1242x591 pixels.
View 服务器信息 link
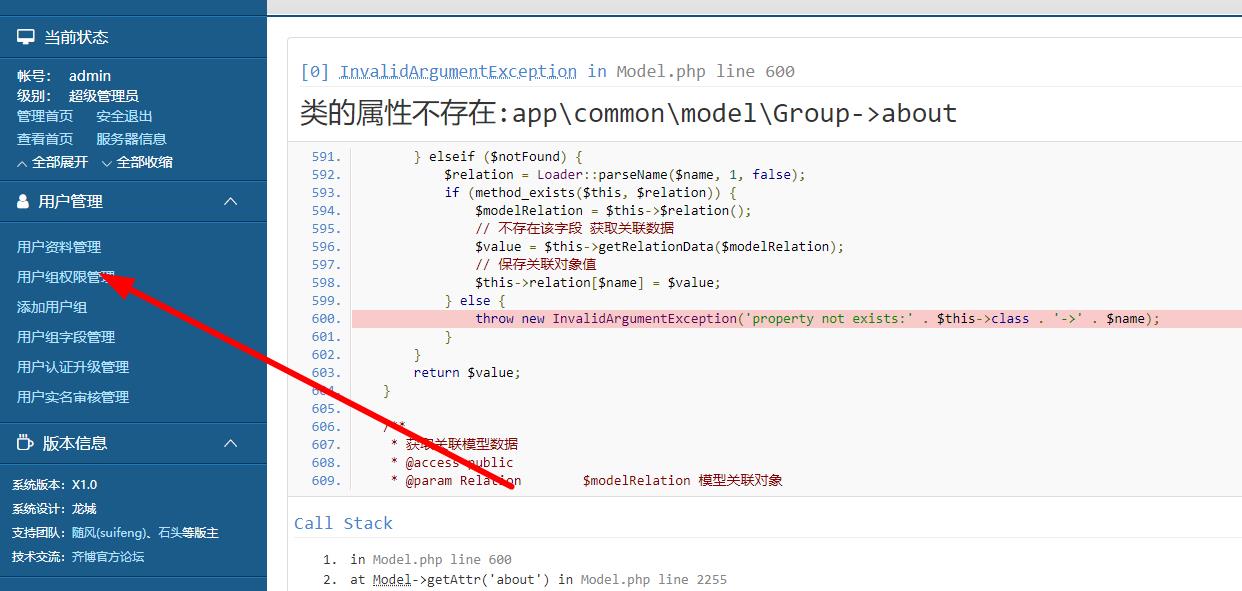tap(131, 139)
